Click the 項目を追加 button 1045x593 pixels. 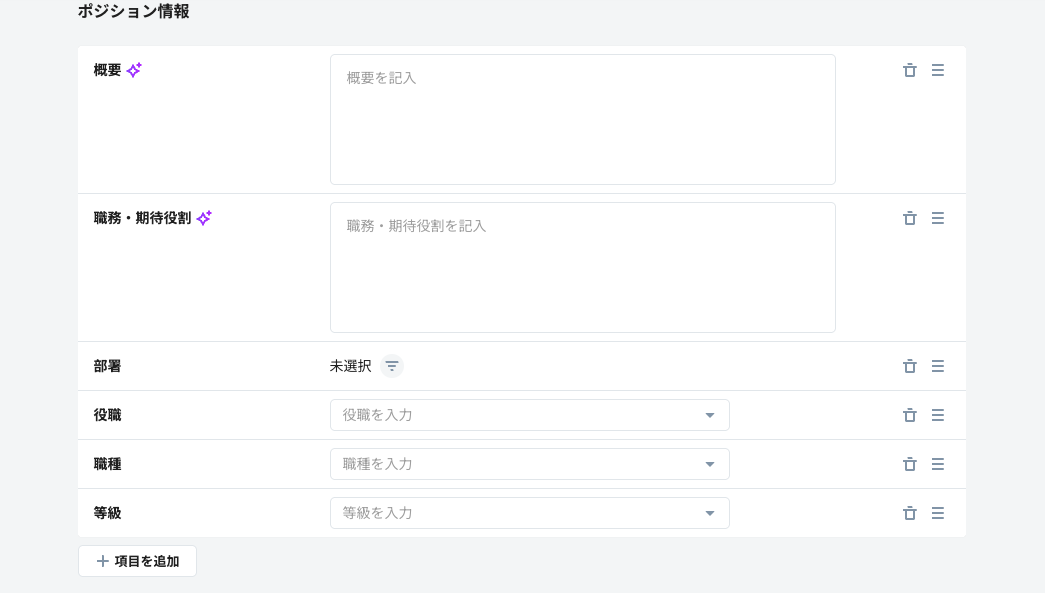tap(137, 561)
